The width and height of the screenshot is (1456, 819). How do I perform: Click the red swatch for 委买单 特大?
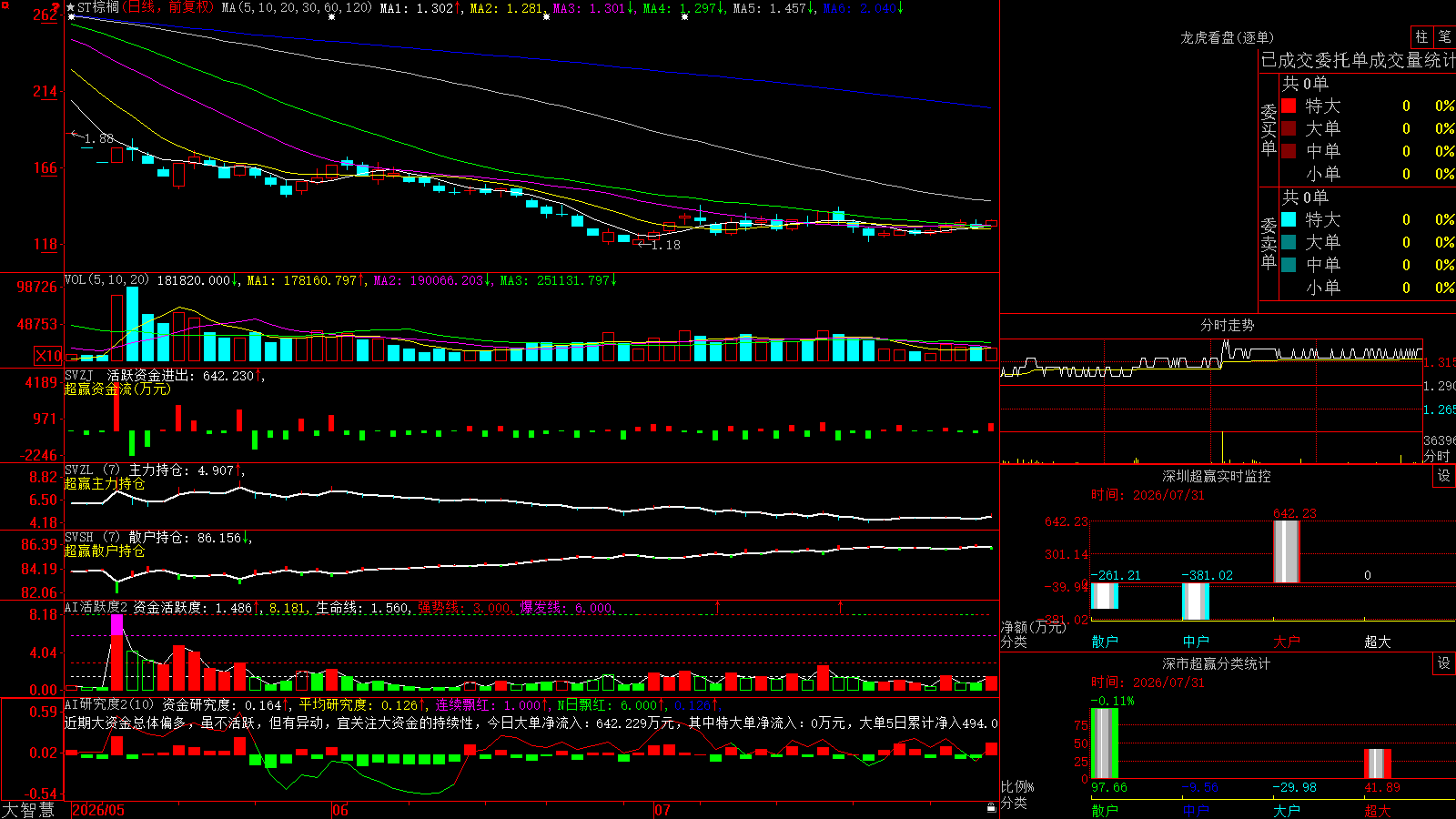click(x=1289, y=106)
